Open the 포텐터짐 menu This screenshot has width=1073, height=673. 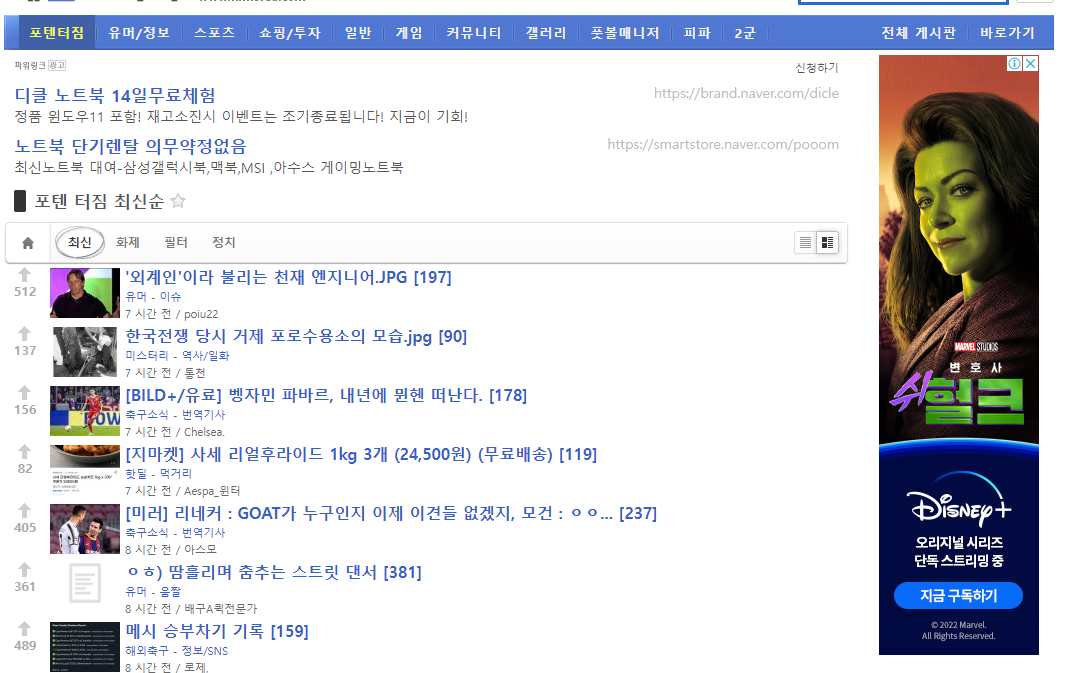[57, 33]
